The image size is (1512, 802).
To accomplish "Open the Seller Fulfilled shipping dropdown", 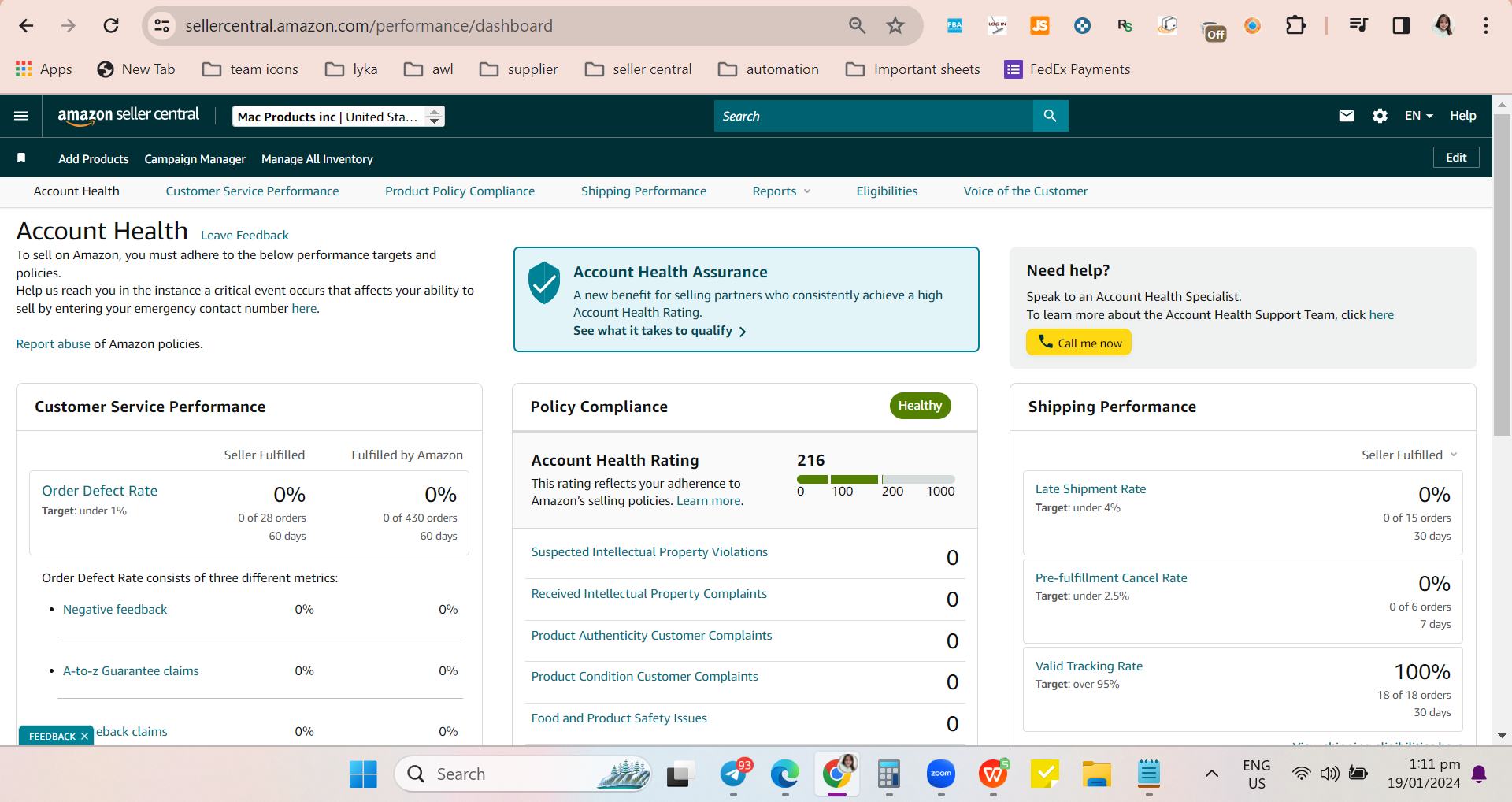I will coord(1410,455).
